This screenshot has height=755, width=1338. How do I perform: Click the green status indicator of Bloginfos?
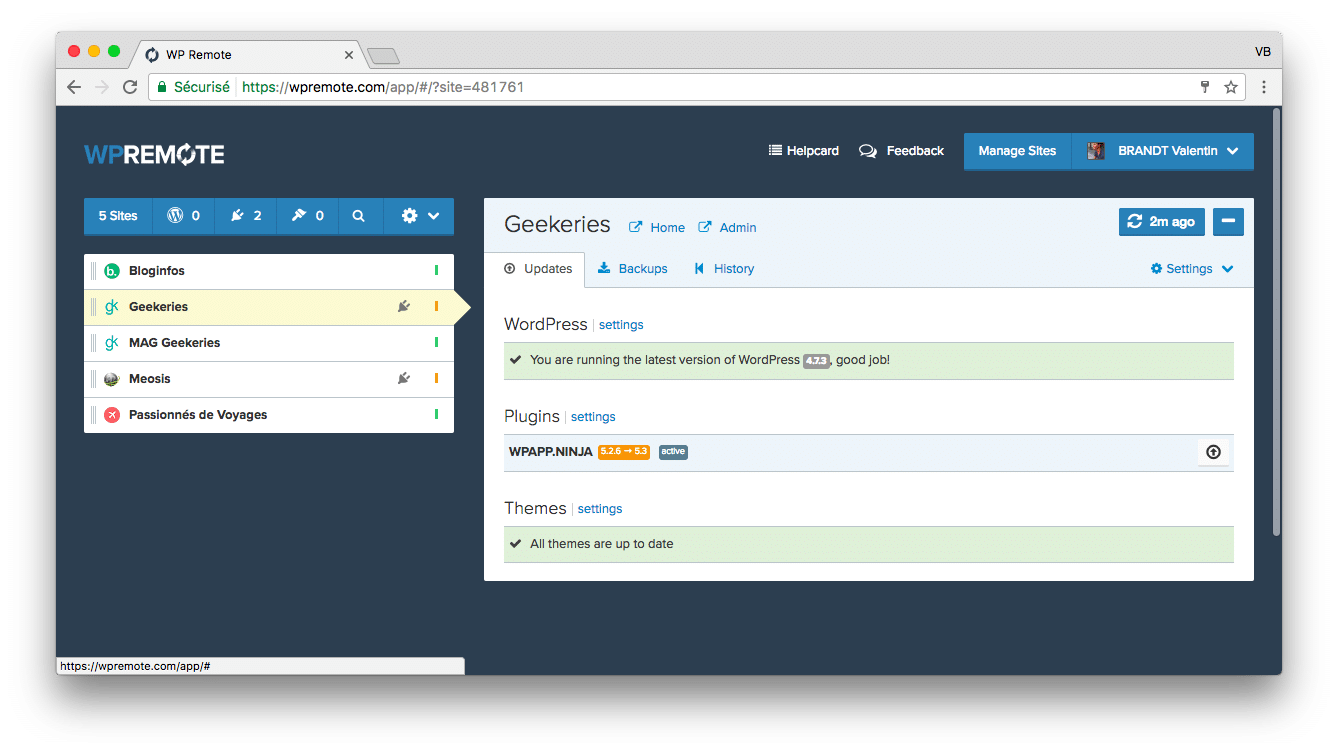point(436,271)
